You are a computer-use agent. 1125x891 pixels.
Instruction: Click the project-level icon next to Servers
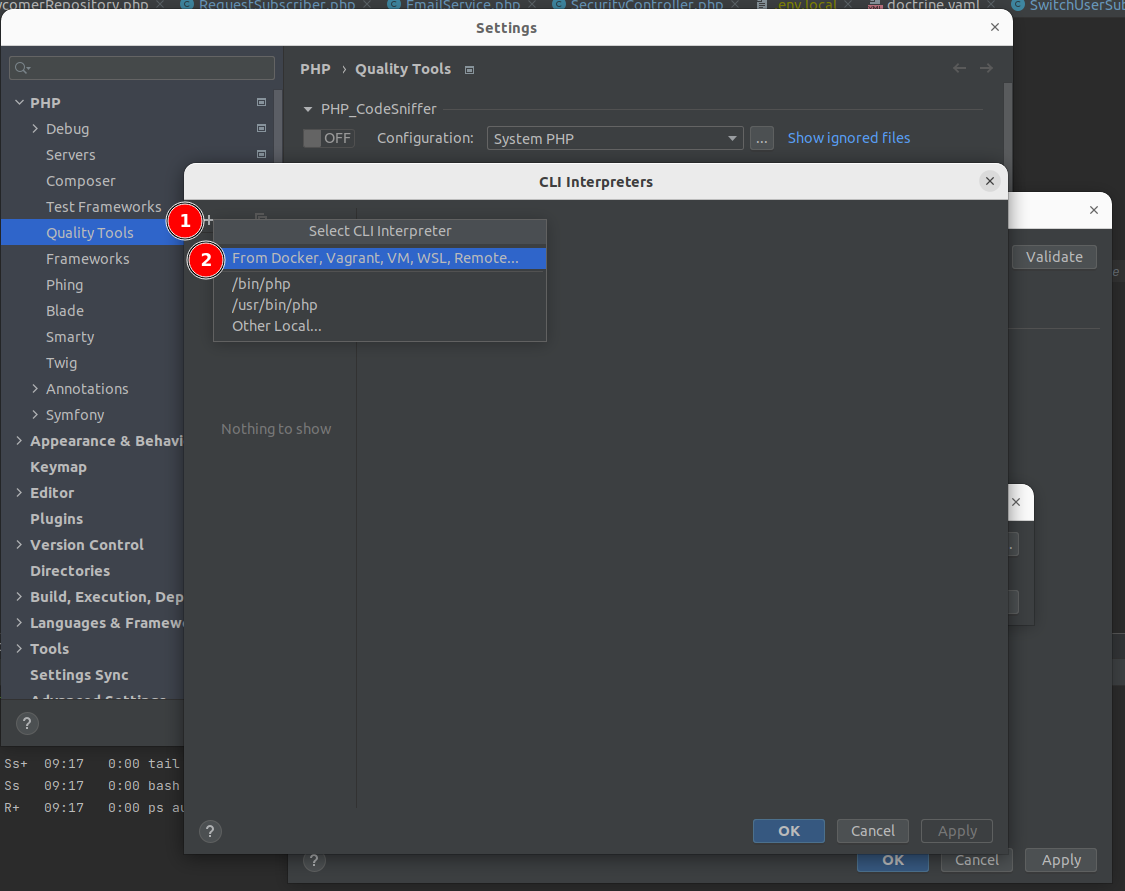click(261, 155)
